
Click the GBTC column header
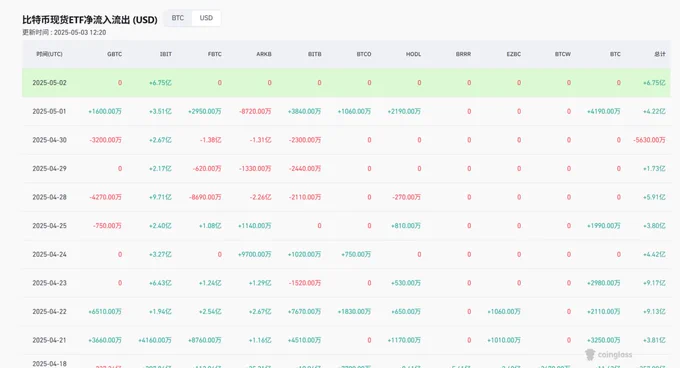[x=114, y=54]
